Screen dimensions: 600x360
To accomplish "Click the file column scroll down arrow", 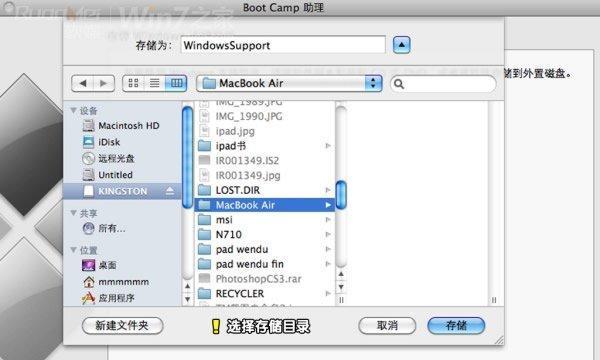I will pos(341,287).
